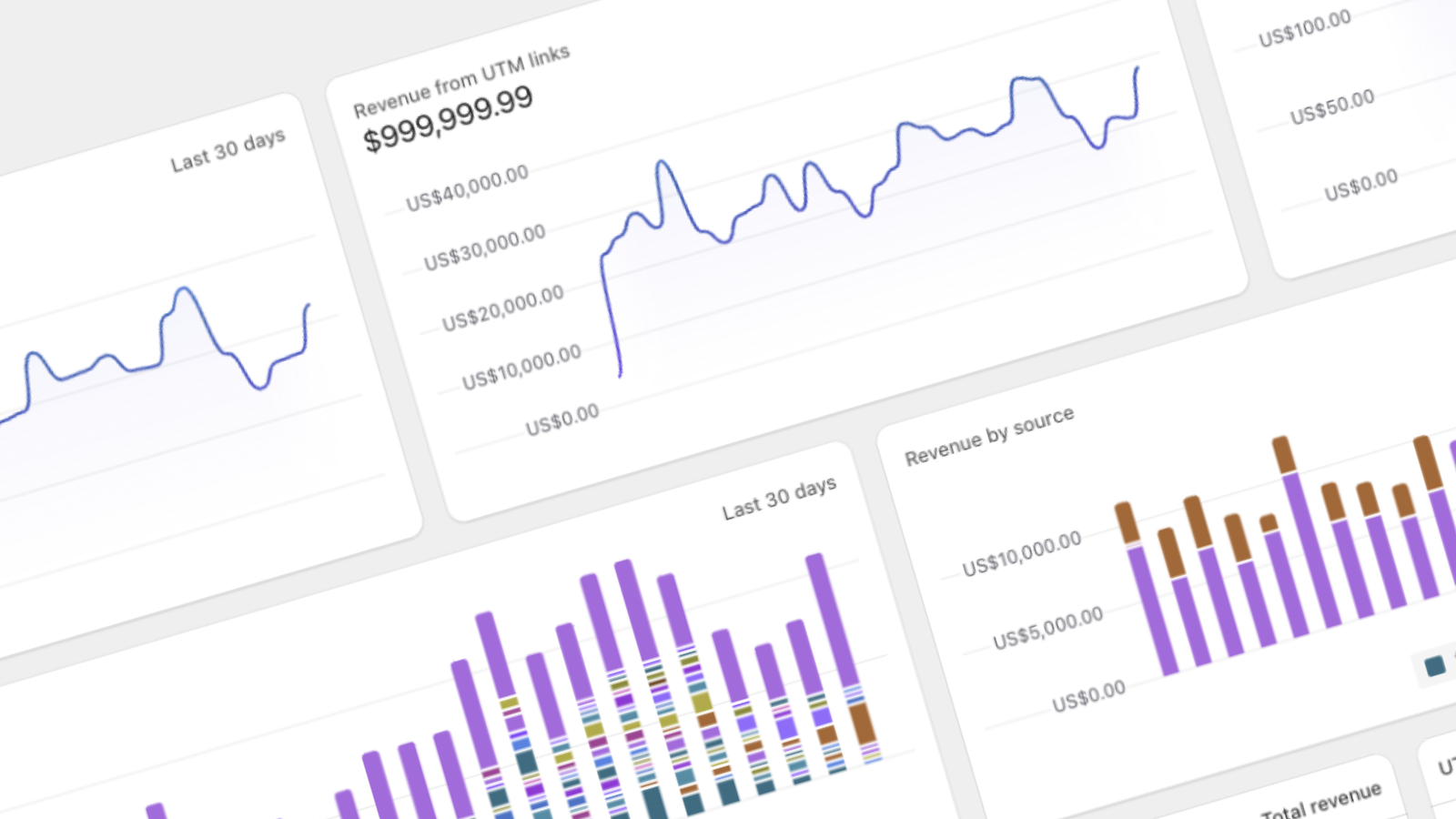Select the $999,999.99 revenue total
Viewport: 1456px width, 819px height.
448,119
